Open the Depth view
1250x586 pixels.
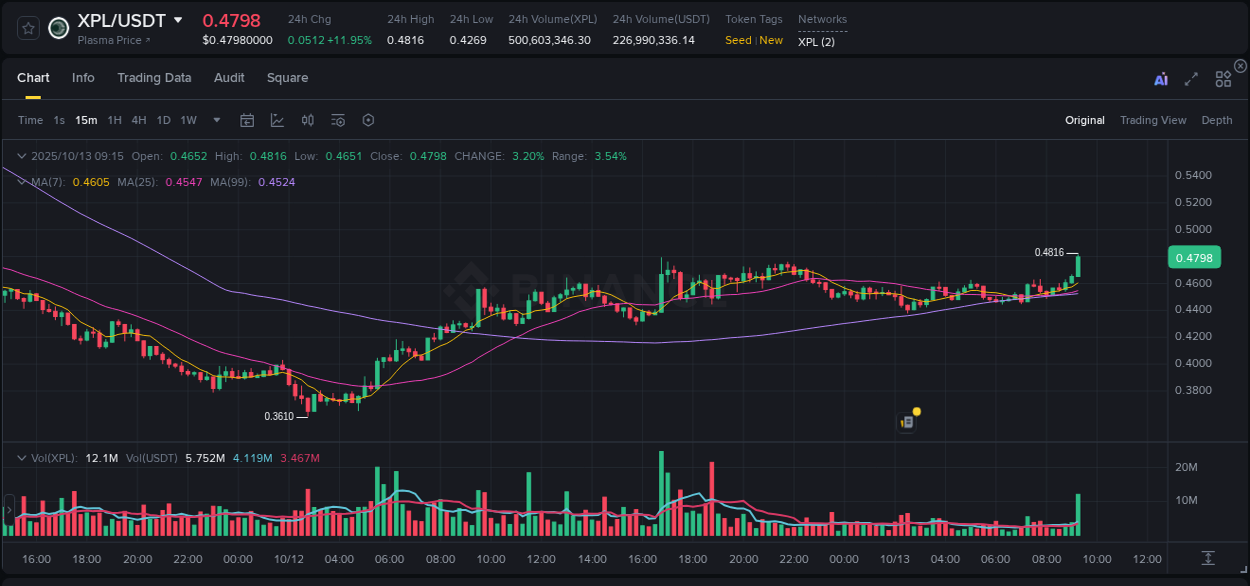tap(1216, 120)
